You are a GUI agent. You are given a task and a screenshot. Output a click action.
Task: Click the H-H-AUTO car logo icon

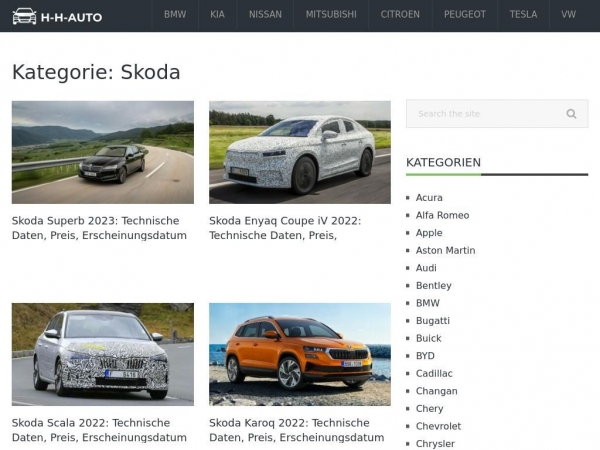point(24,16)
